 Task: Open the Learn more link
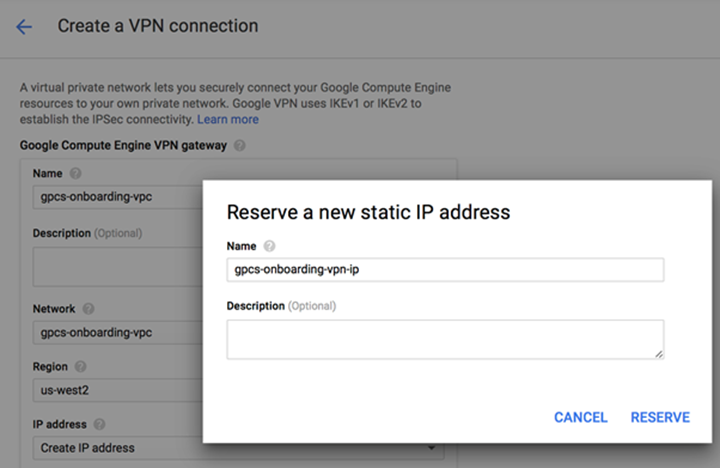(228, 120)
